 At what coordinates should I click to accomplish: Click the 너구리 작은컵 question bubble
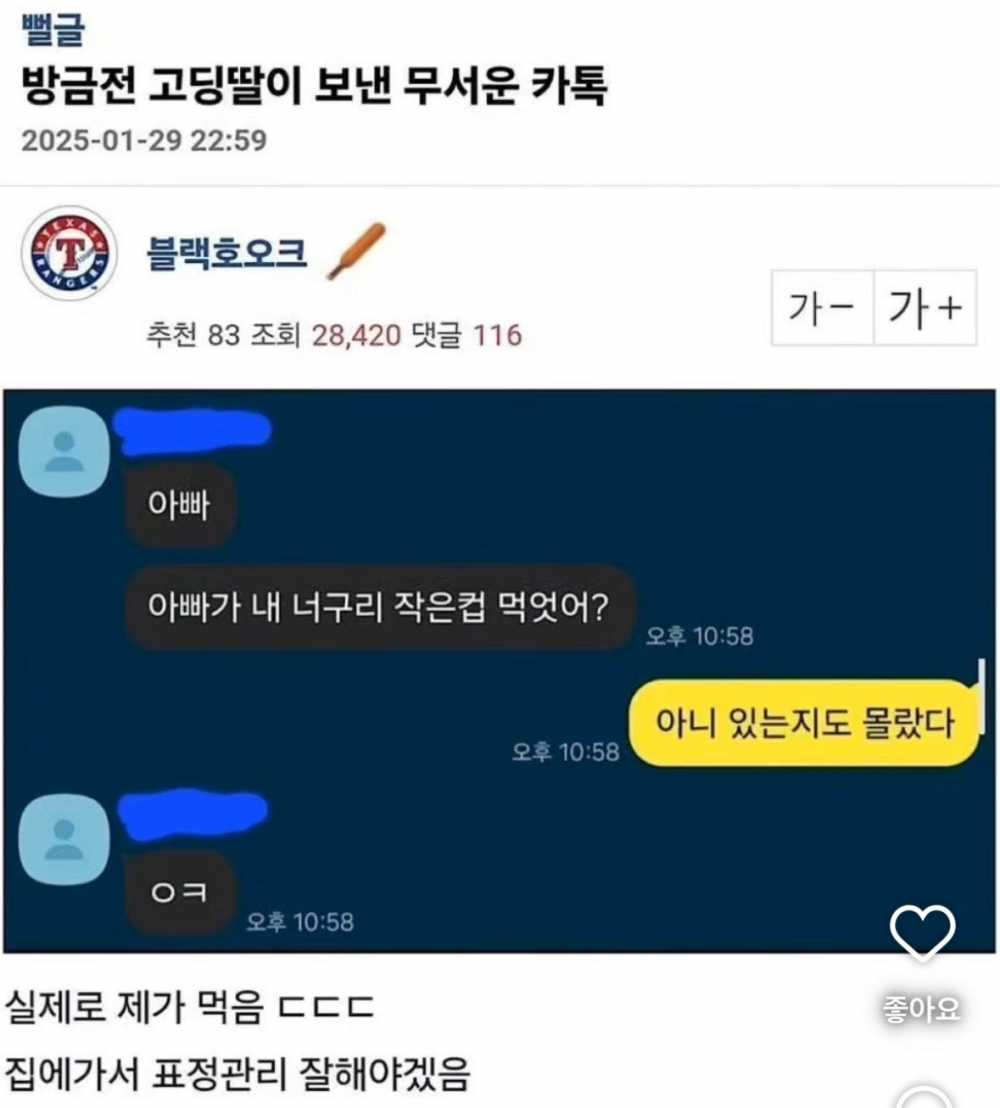pos(379,607)
